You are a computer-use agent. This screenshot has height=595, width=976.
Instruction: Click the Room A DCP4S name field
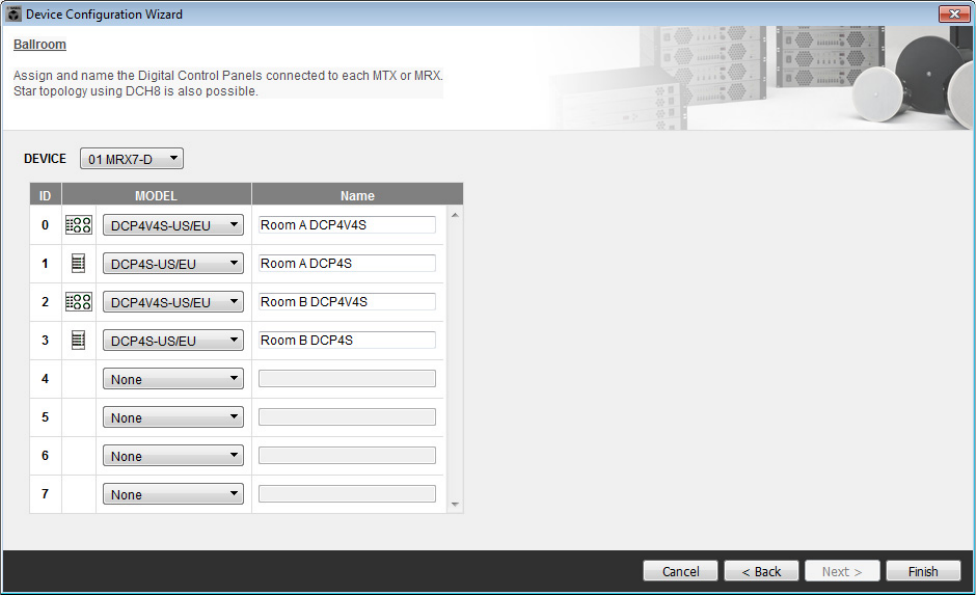coord(347,263)
